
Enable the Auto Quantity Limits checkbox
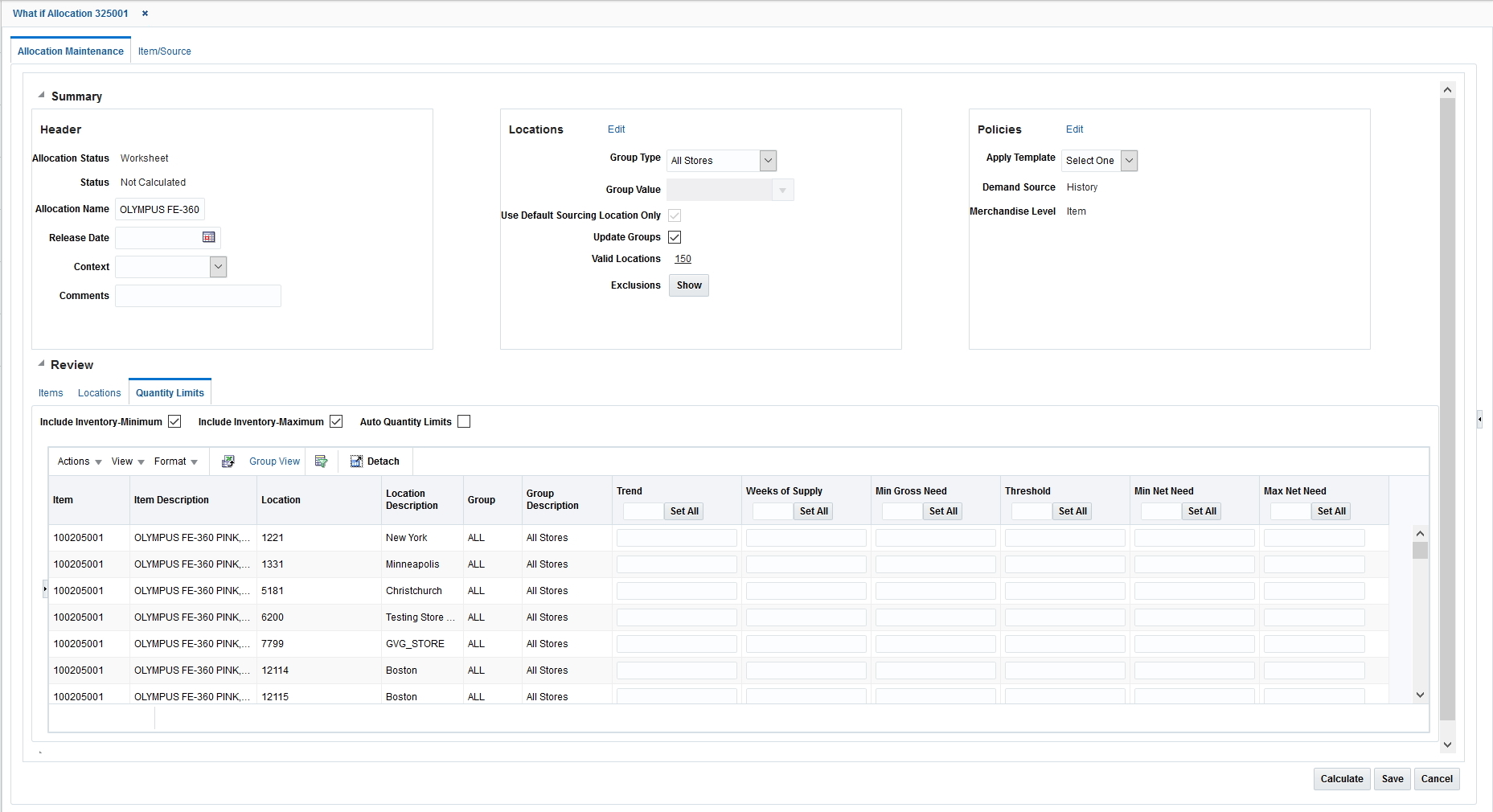click(x=464, y=421)
